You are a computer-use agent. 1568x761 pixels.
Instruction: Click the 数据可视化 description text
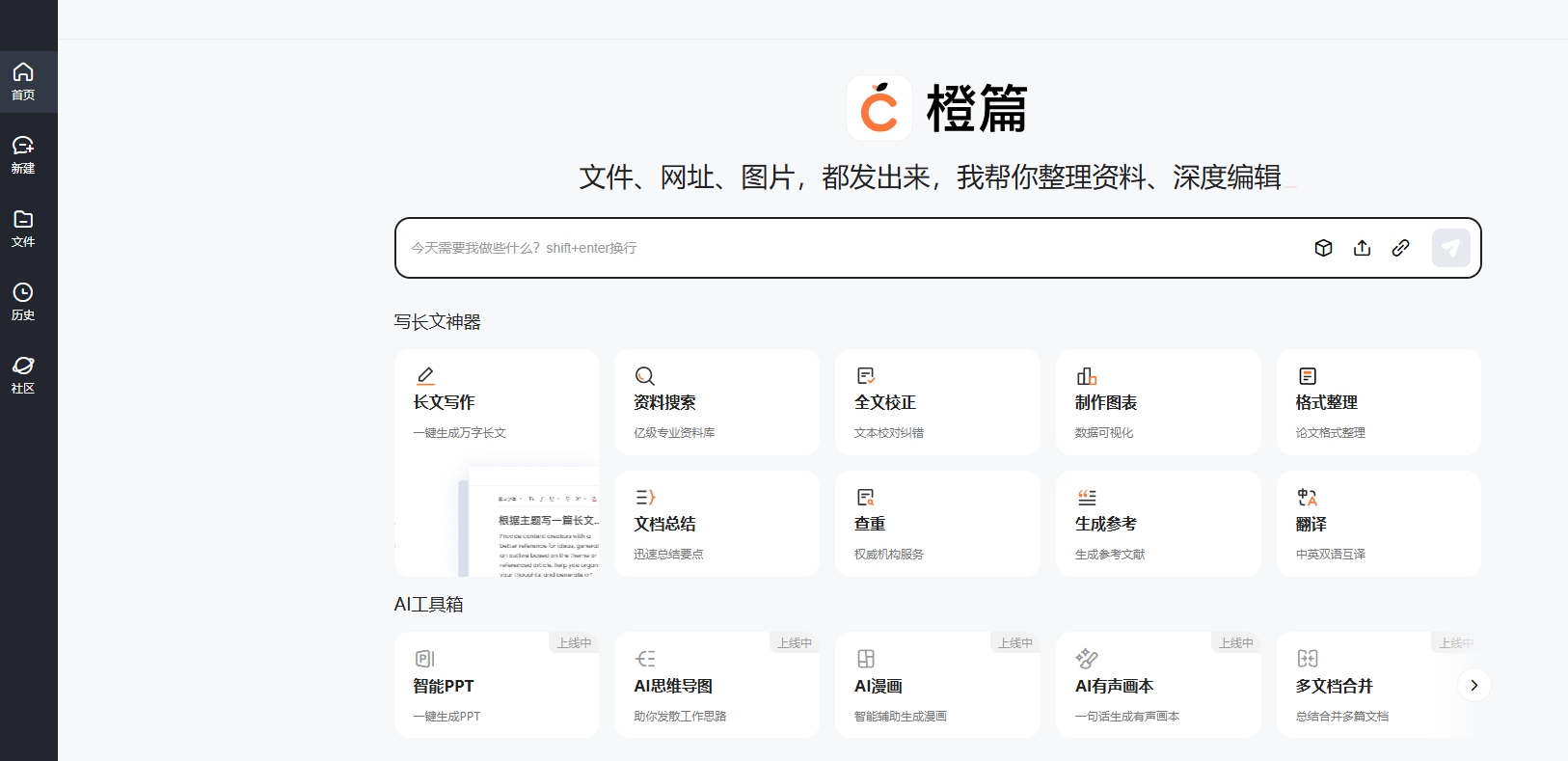1104,433
